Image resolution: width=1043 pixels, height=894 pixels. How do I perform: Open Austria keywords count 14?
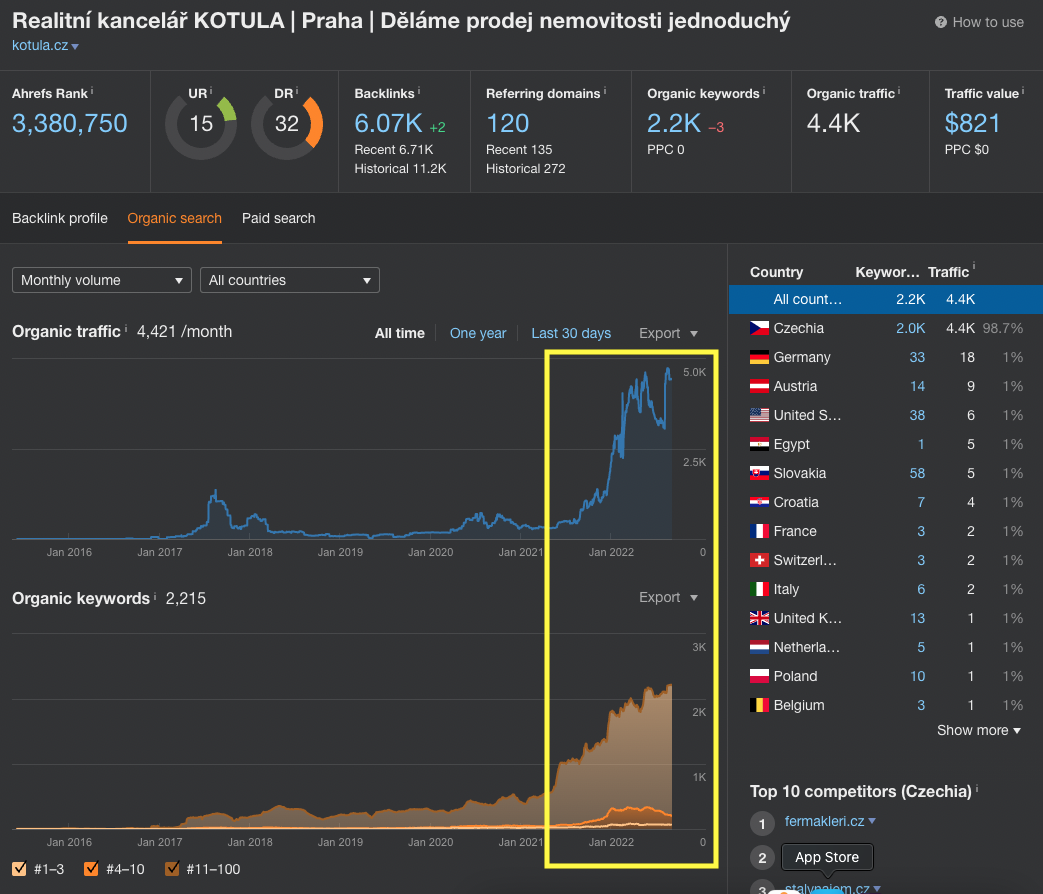[918, 386]
